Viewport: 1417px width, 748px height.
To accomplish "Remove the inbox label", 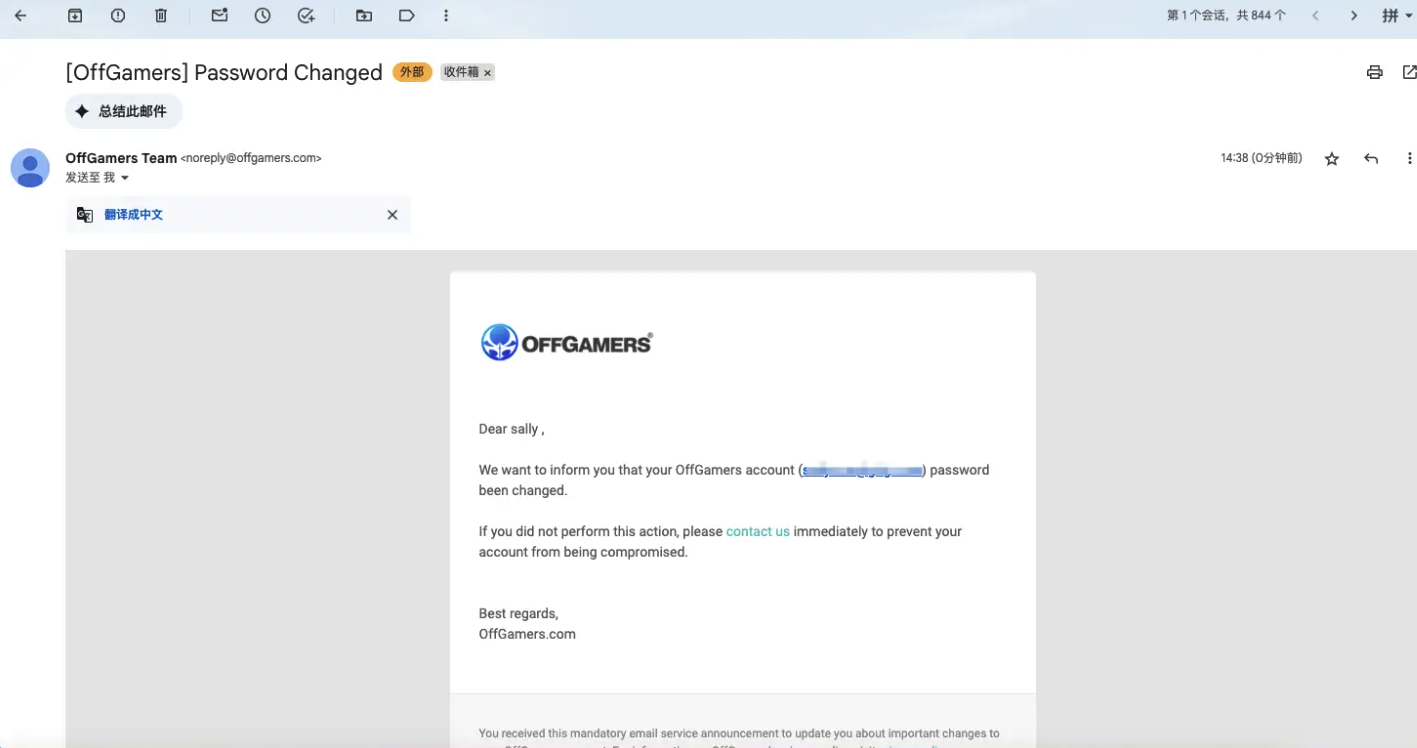I will pyautogui.click(x=488, y=73).
